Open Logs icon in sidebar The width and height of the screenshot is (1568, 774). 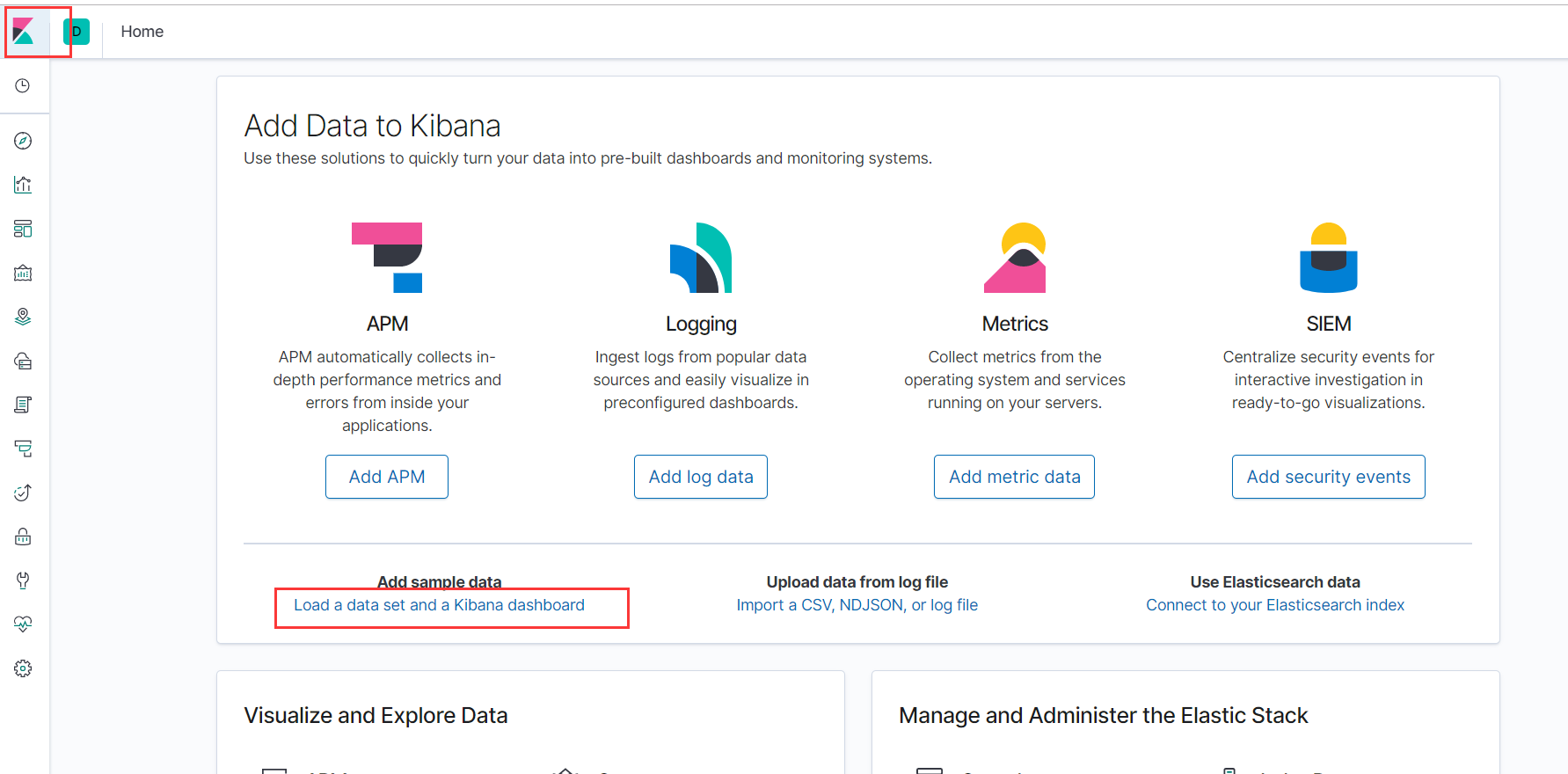coord(23,405)
